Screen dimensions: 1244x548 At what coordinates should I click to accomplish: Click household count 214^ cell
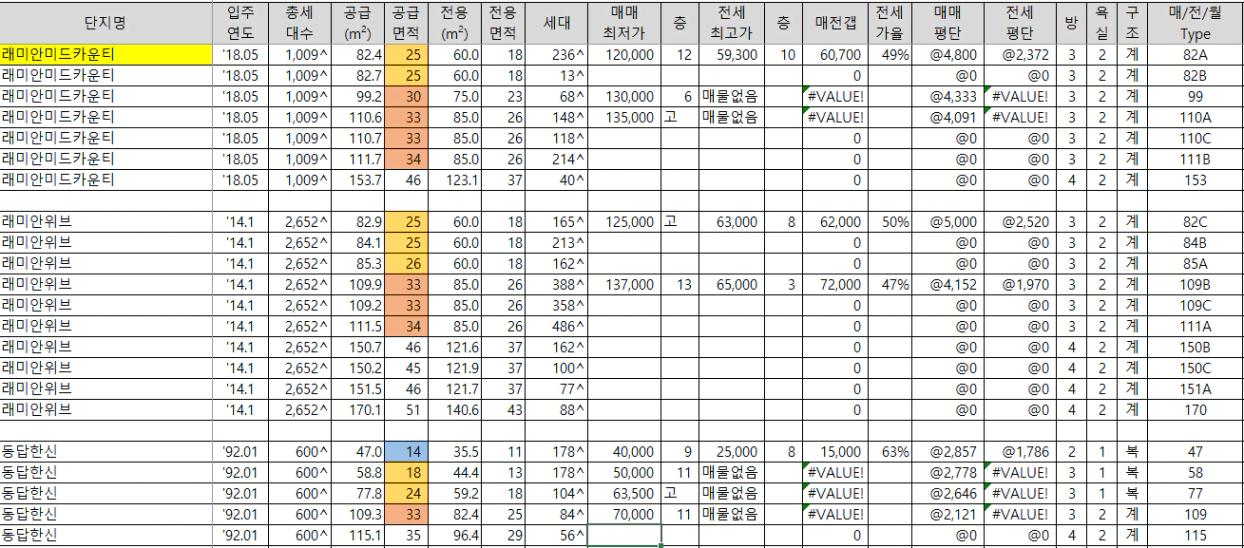pos(555,159)
